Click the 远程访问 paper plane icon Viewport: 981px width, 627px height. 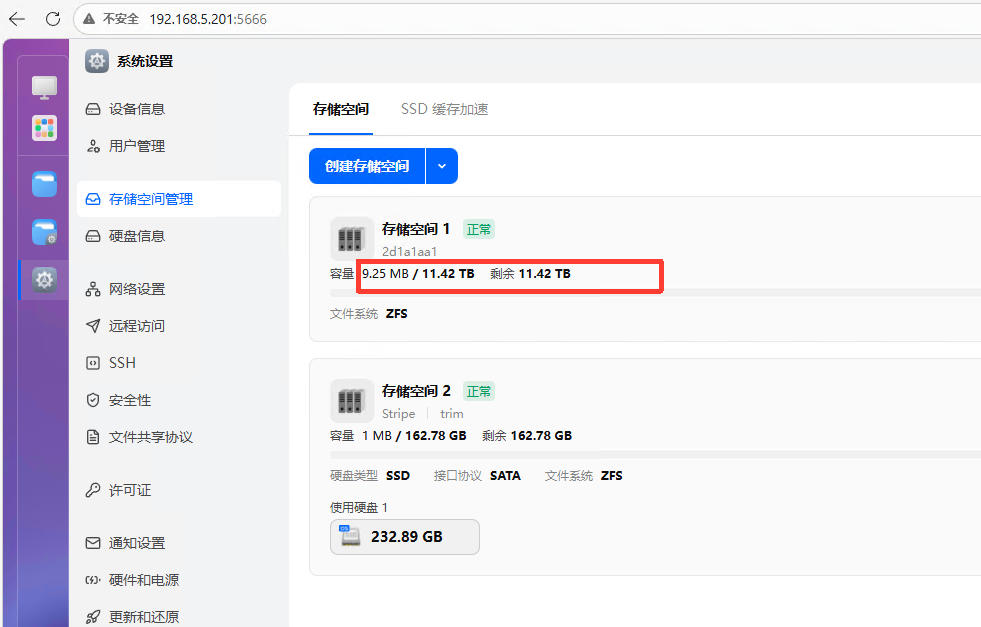pos(93,326)
